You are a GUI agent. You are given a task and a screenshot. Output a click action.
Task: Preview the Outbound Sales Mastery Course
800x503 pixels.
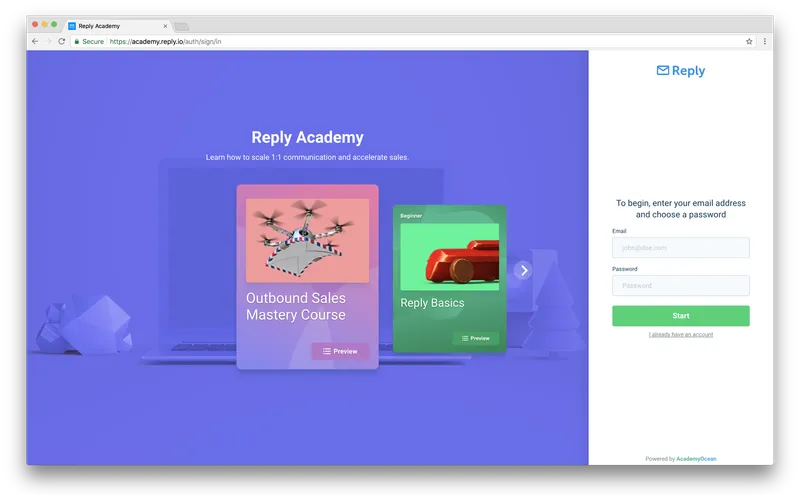pyautogui.click(x=340, y=351)
